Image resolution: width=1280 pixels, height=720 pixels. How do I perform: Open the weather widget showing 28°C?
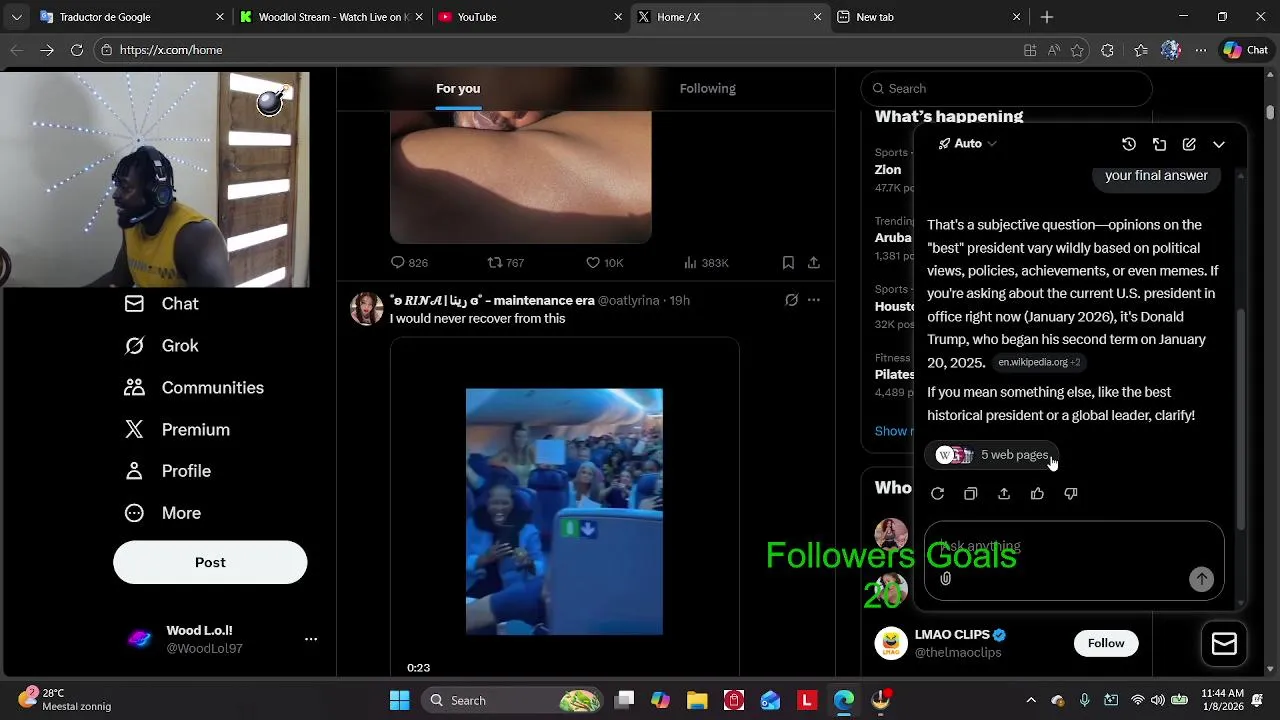[x=65, y=700]
